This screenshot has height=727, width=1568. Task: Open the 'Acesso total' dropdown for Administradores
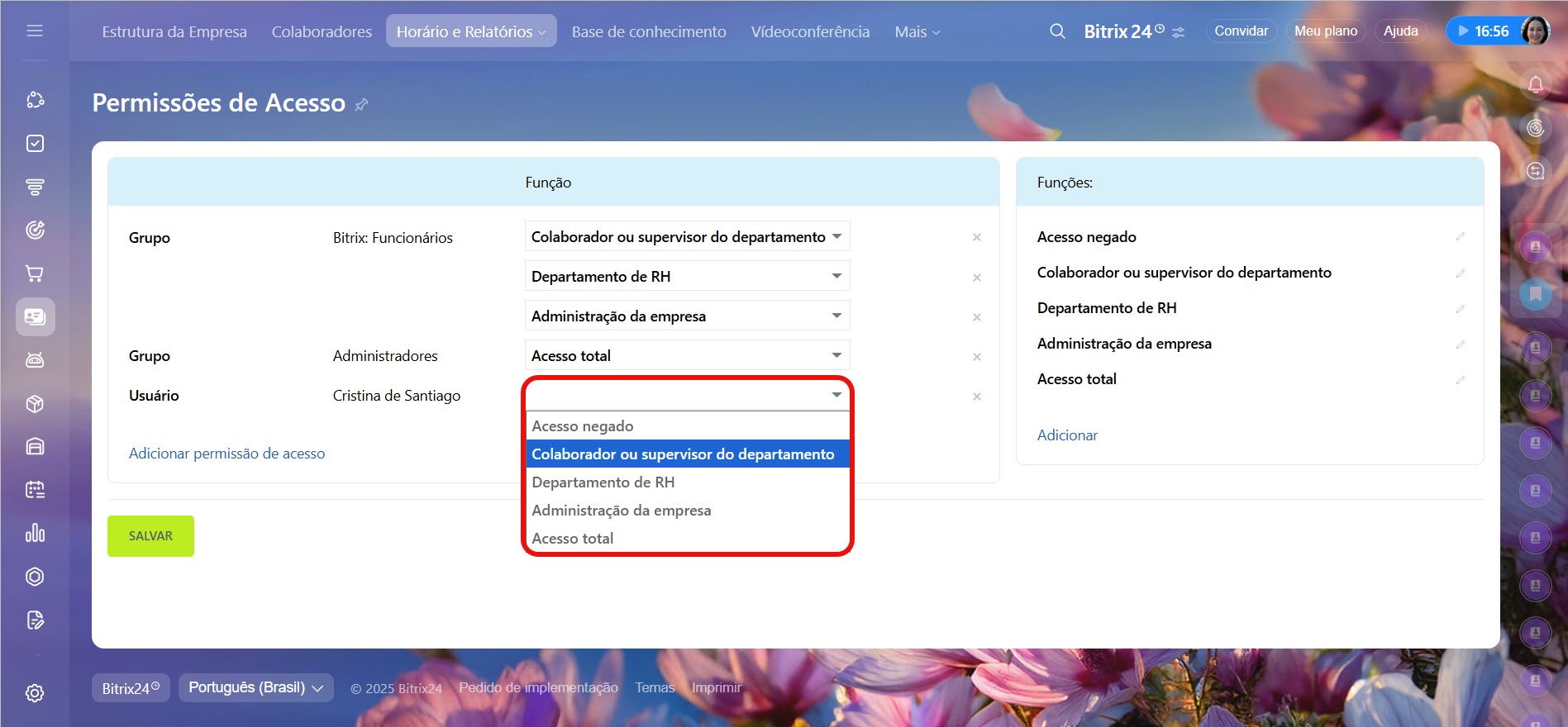[x=687, y=356]
